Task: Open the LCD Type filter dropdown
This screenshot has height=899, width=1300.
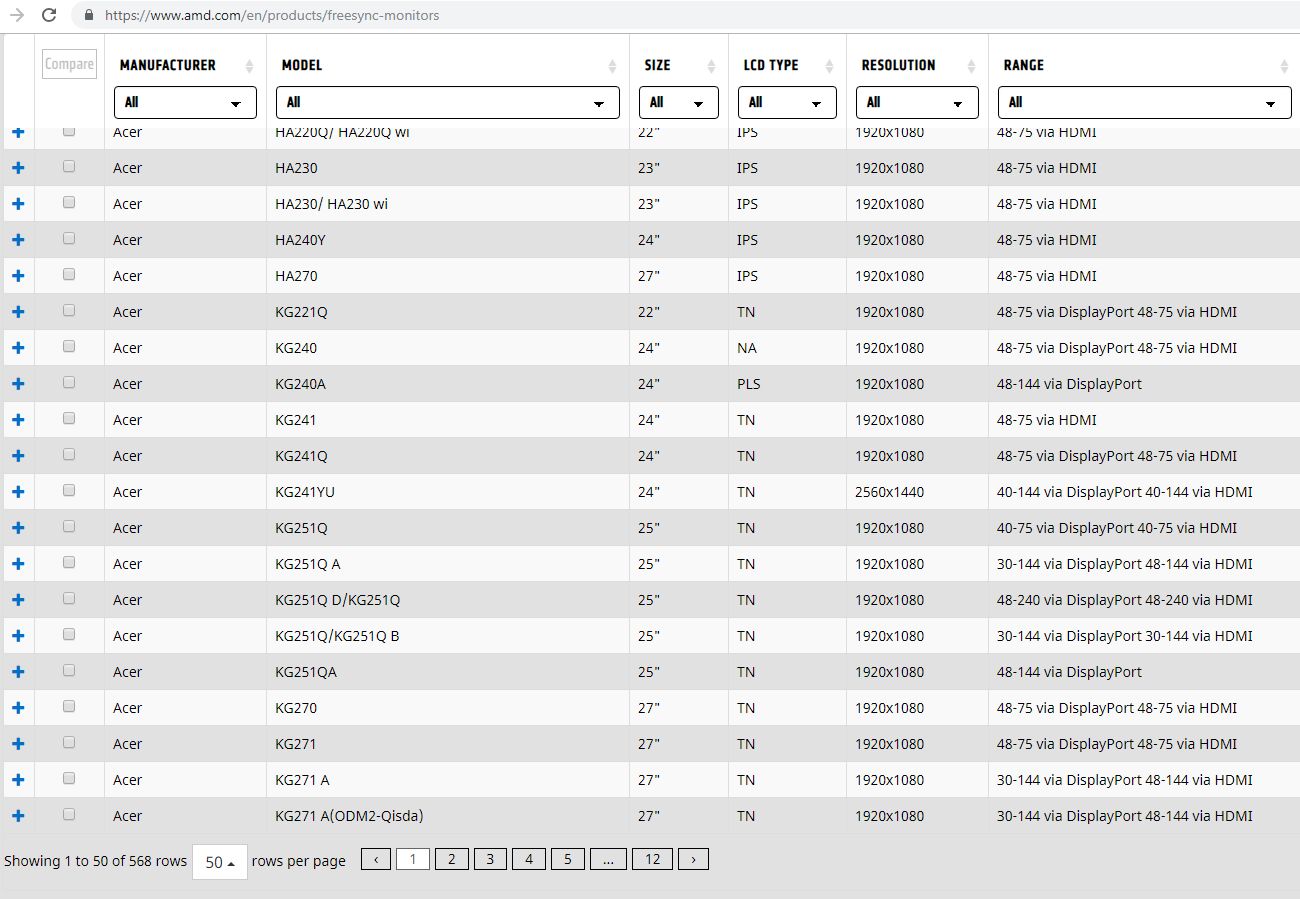Action: (787, 103)
